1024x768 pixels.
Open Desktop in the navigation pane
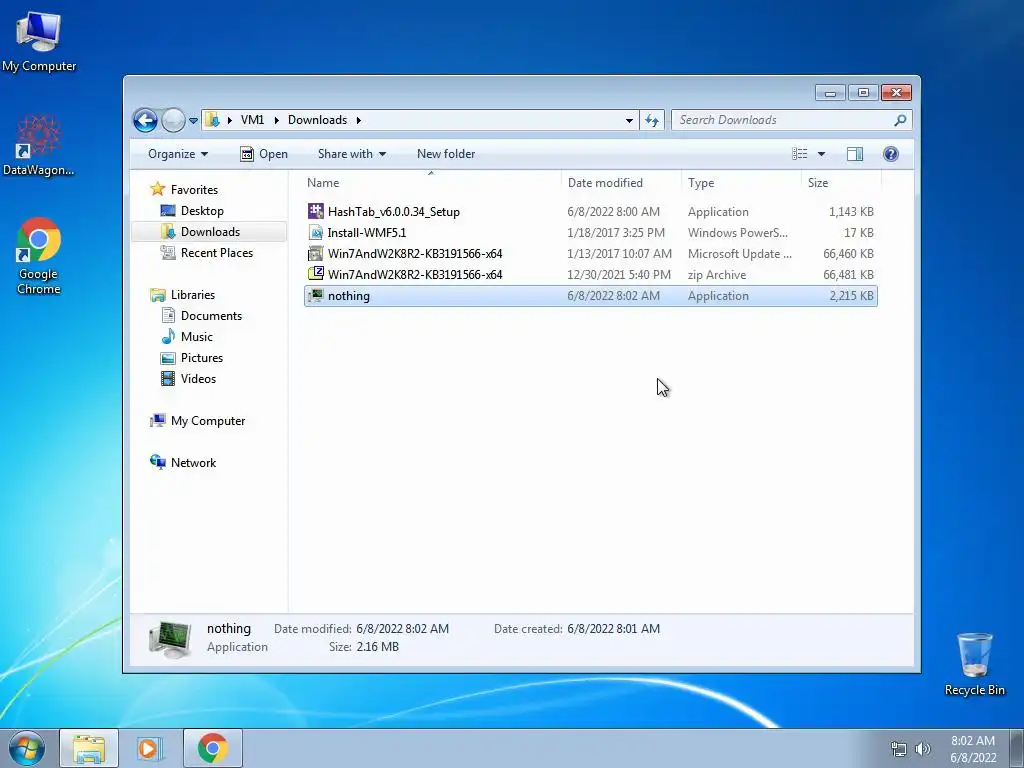point(202,211)
